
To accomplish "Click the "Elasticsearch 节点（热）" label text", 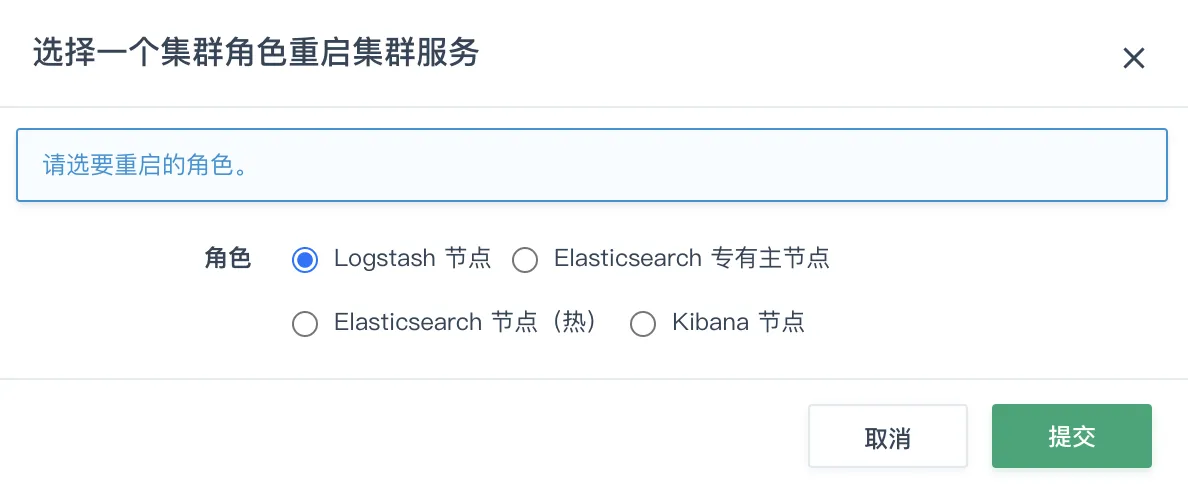I will [x=466, y=323].
